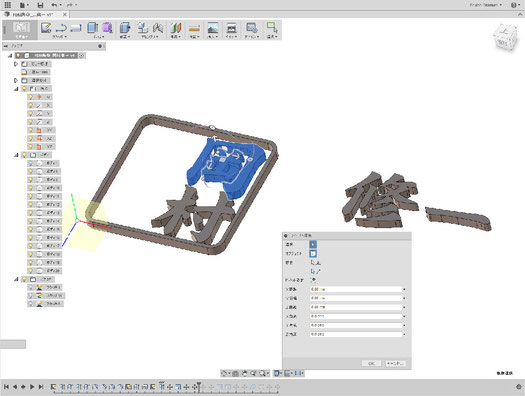Screen dimensions: 525x396
Task: Toggle lightbulb visibility of the Origin folder
Action: pyautogui.click(x=24, y=89)
